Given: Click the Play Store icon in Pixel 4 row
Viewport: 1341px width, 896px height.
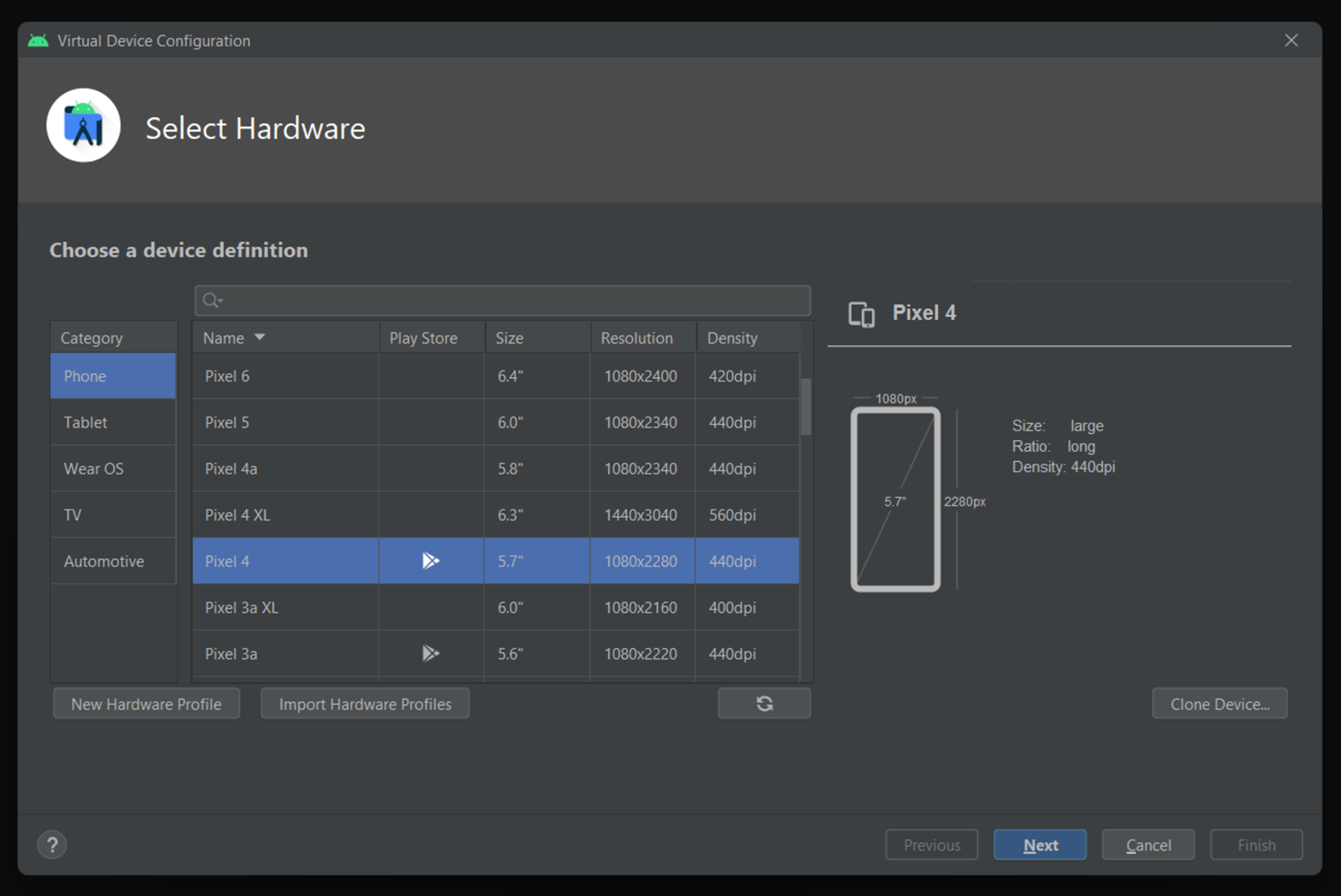Looking at the screenshot, I should tap(431, 561).
